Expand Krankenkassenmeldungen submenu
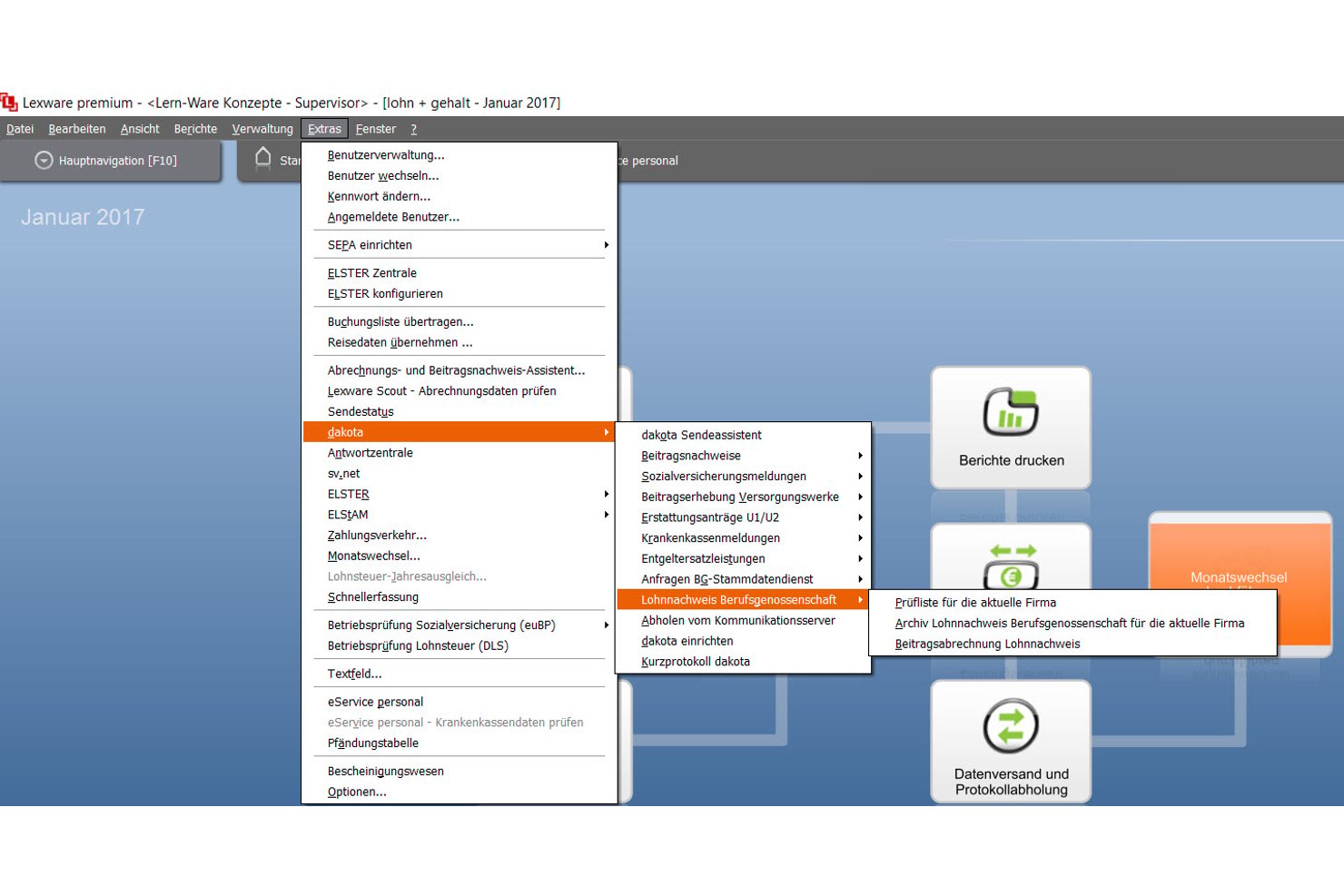Viewport: 1344px width, 896px height. [743, 538]
